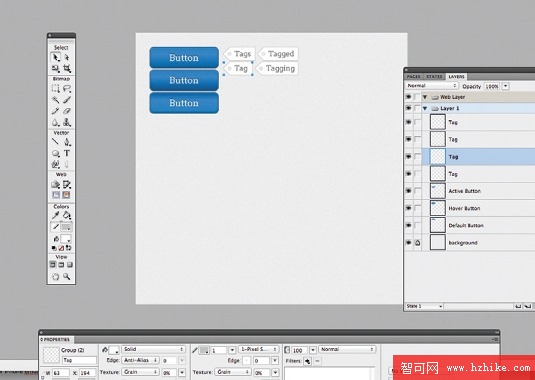This screenshot has width=535, height=380.
Task: Open the State 1 dropdown
Action: tap(424, 306)
